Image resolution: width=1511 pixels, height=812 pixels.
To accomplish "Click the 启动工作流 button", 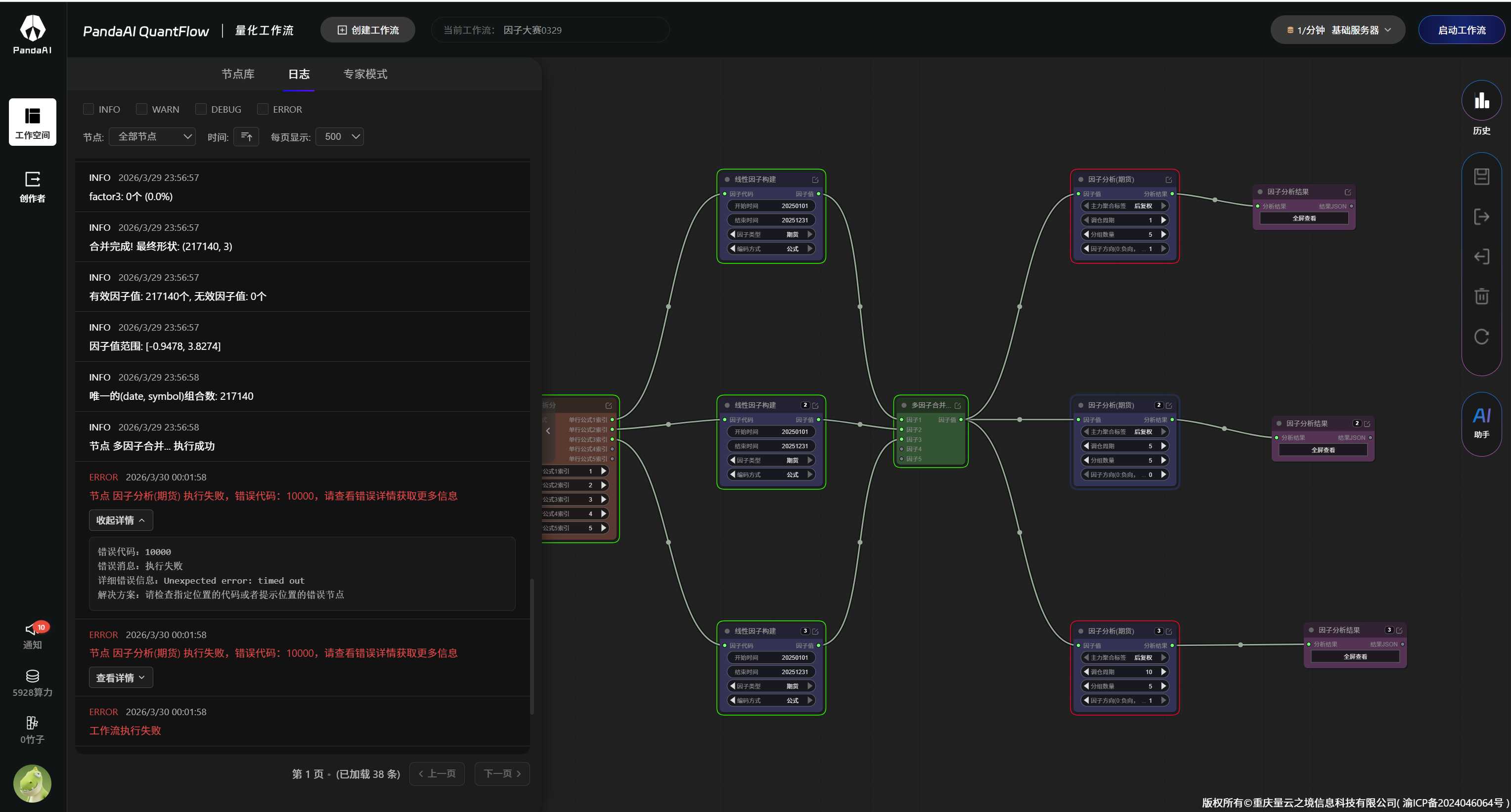I will pos(1461,30).
